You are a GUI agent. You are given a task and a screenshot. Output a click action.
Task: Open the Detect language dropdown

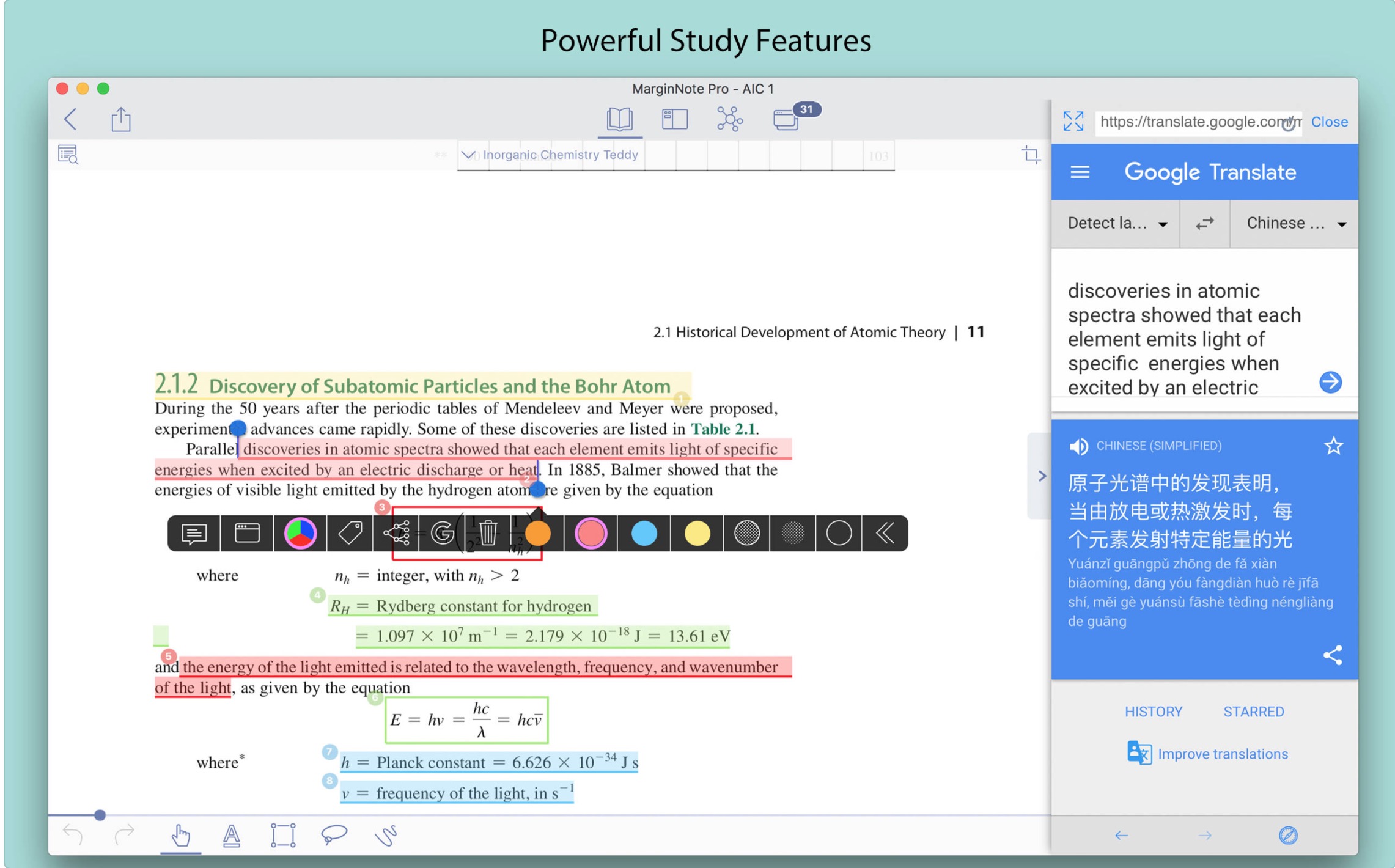pyautogui.click(x=1116, y=224)
